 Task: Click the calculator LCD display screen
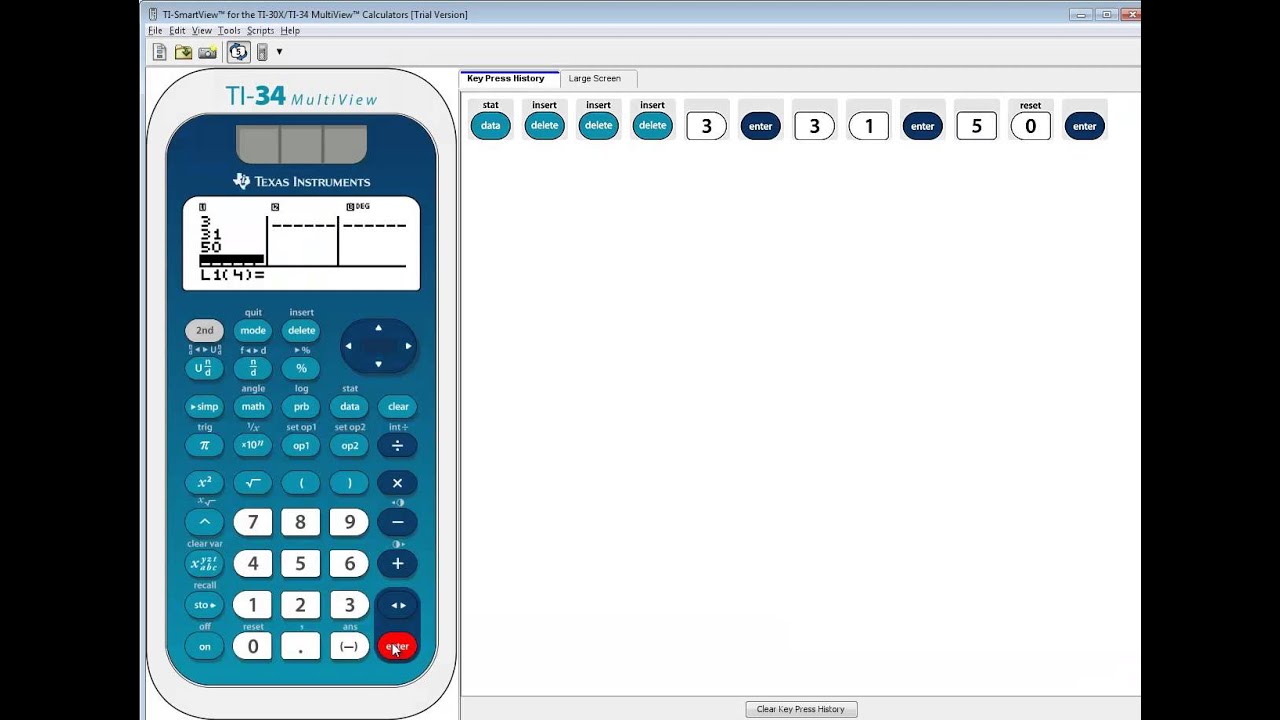(301, 243)
